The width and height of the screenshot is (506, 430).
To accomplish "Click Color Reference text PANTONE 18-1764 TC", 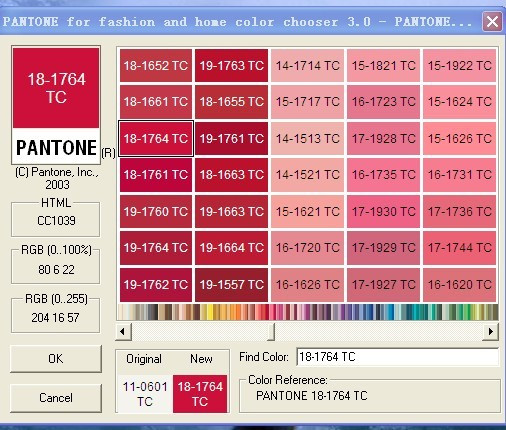I will pos(311,396).
